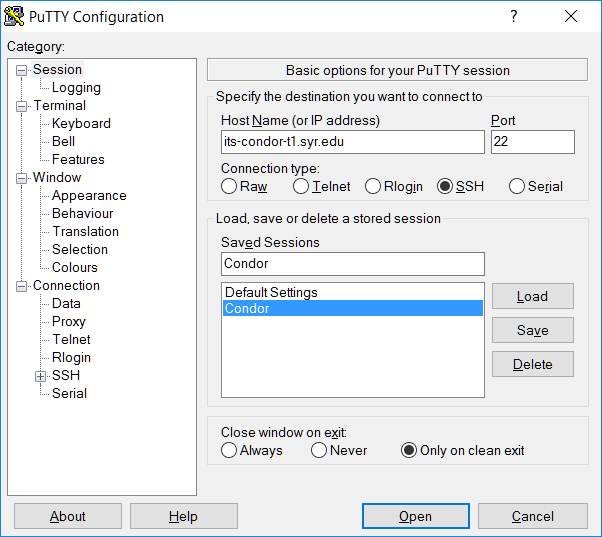Click the PuTTY icon in title bar
Image resolution: width=602 pixels, height=537 pixels.
(x=14, y=17)
